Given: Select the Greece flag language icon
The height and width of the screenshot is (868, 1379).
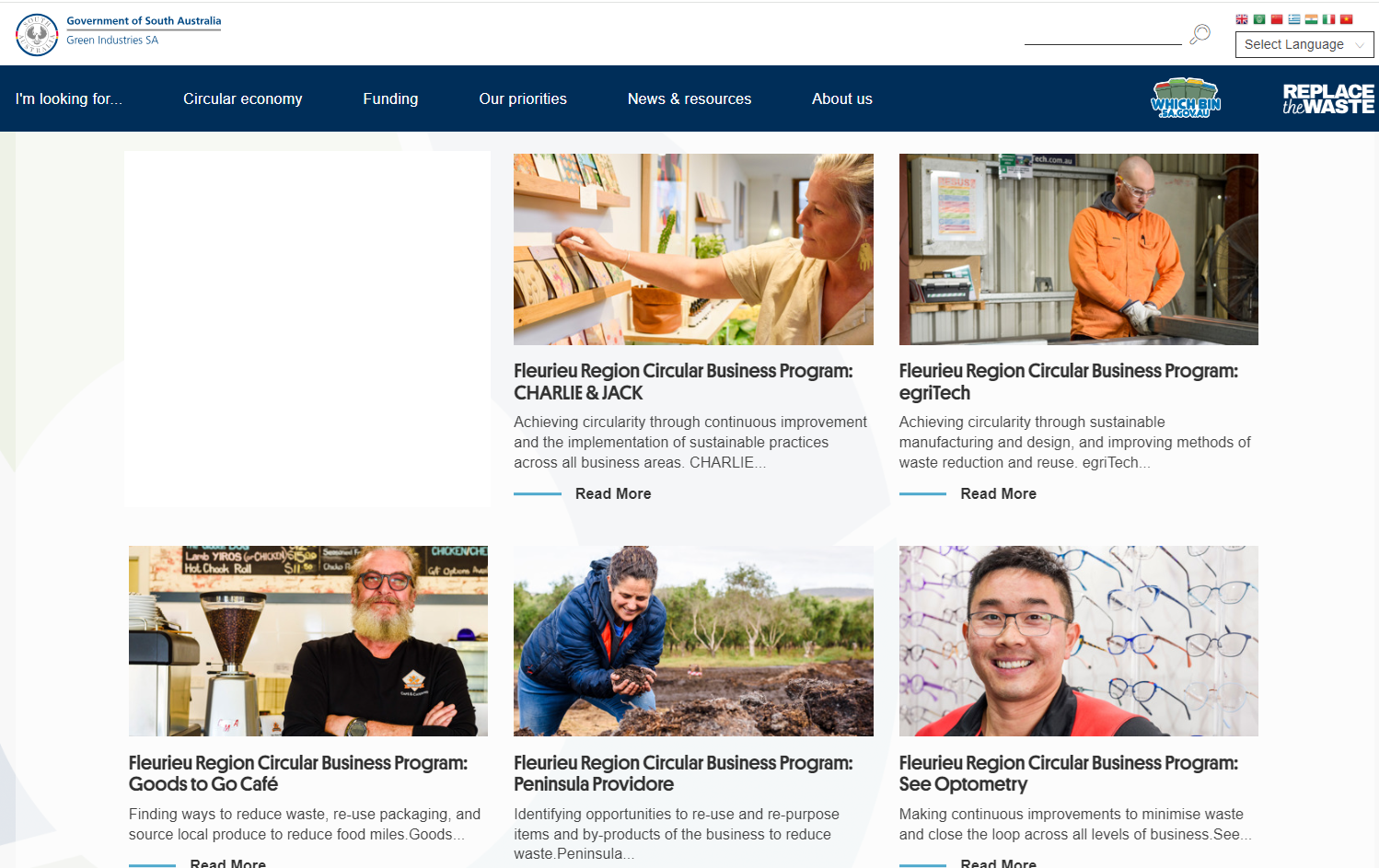Looking at the screenshot, I should (x=1294, y=19).
